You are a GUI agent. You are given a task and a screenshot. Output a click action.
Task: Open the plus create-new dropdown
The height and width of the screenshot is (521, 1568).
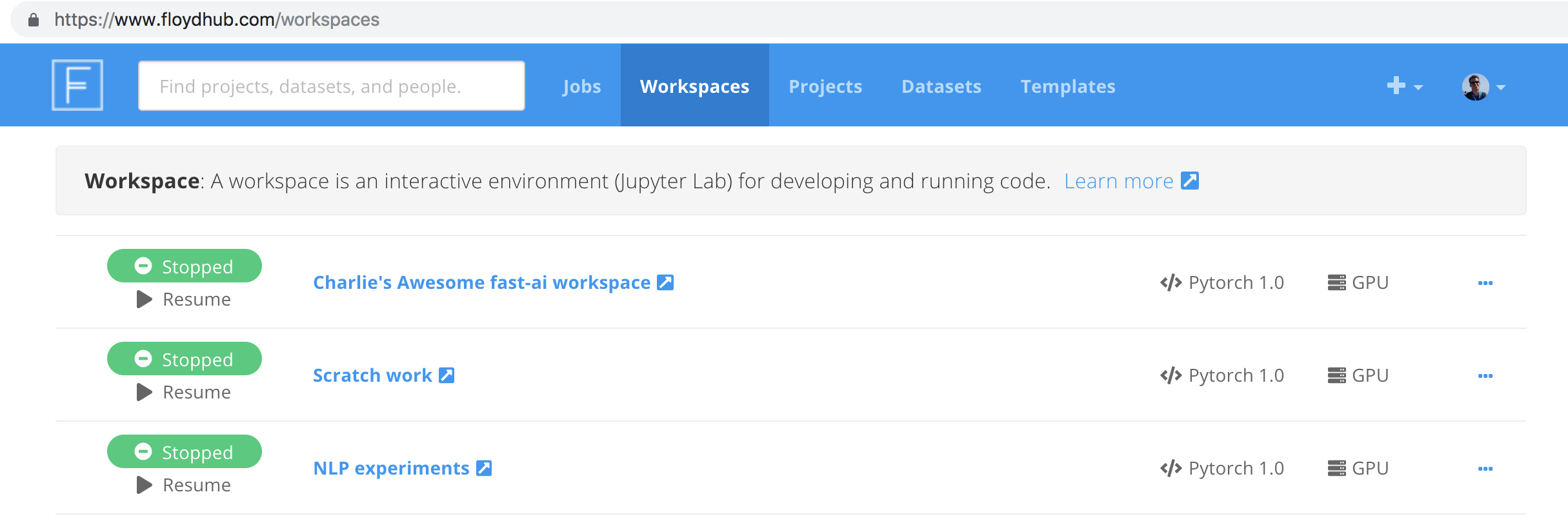[x=1404, y=86]
